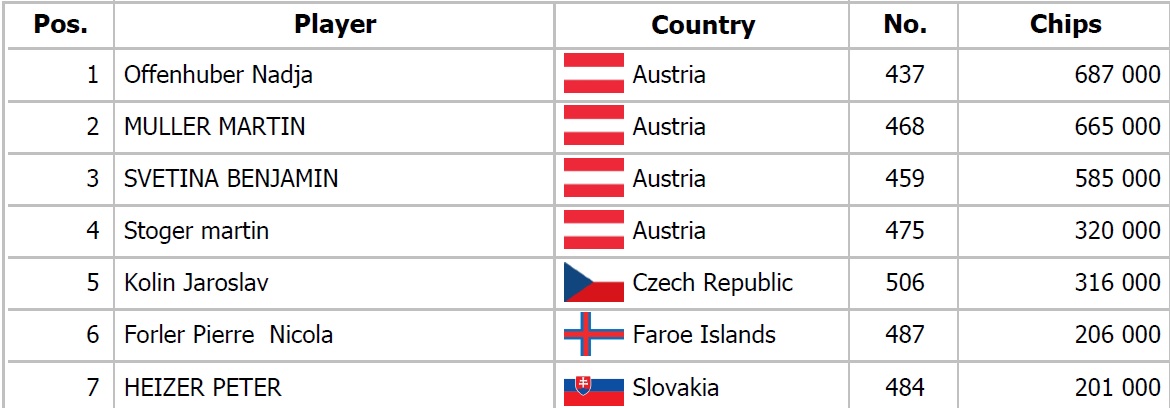Click the No. column header
Image resolution: width=1170 pixels, height=408 pixels.
pos(904,25)
